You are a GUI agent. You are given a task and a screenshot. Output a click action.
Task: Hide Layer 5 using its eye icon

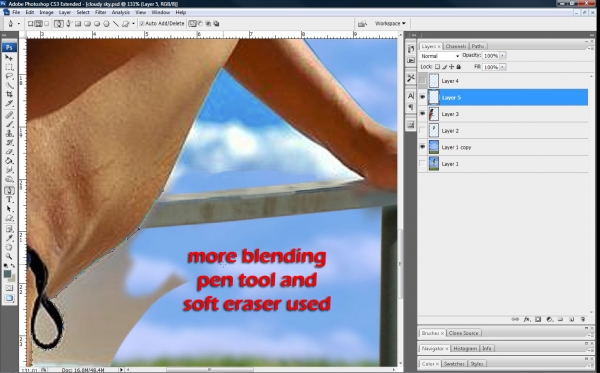(422, 97)
